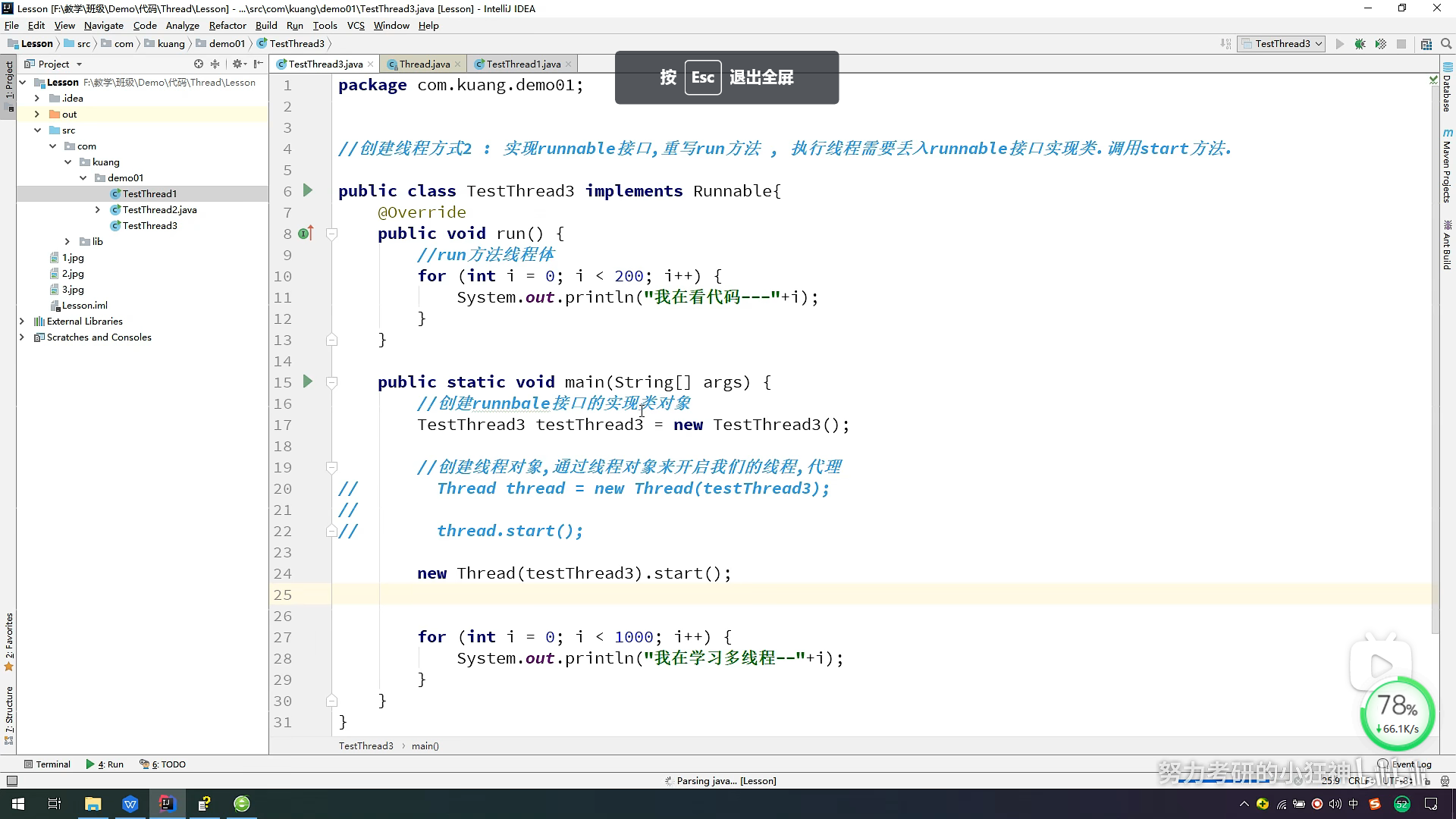
Task: Open Project Structure toolbar icon
Action: [x=1426, y=44]
